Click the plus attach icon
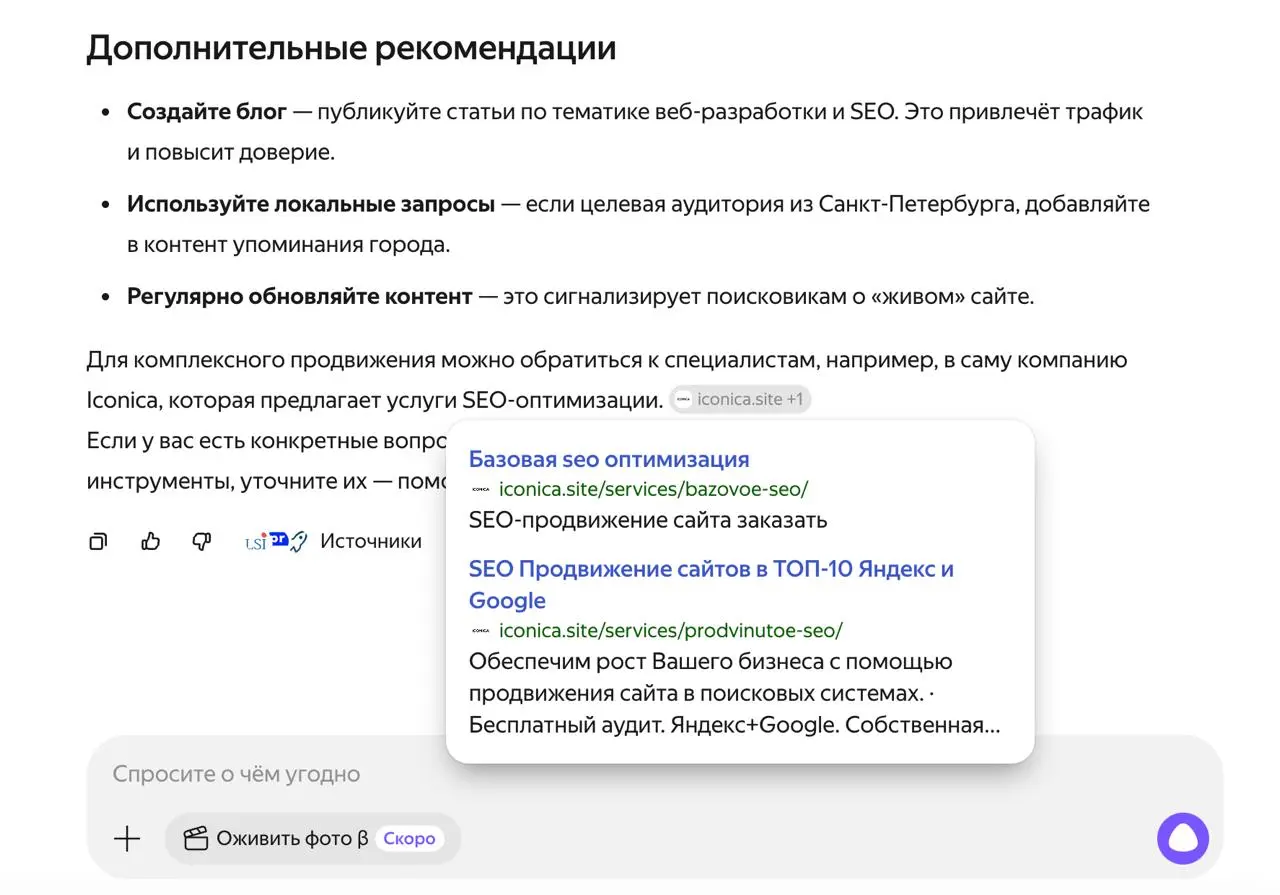The height and width of the screenshot is (895, 1280). click(x=127, y=839)
